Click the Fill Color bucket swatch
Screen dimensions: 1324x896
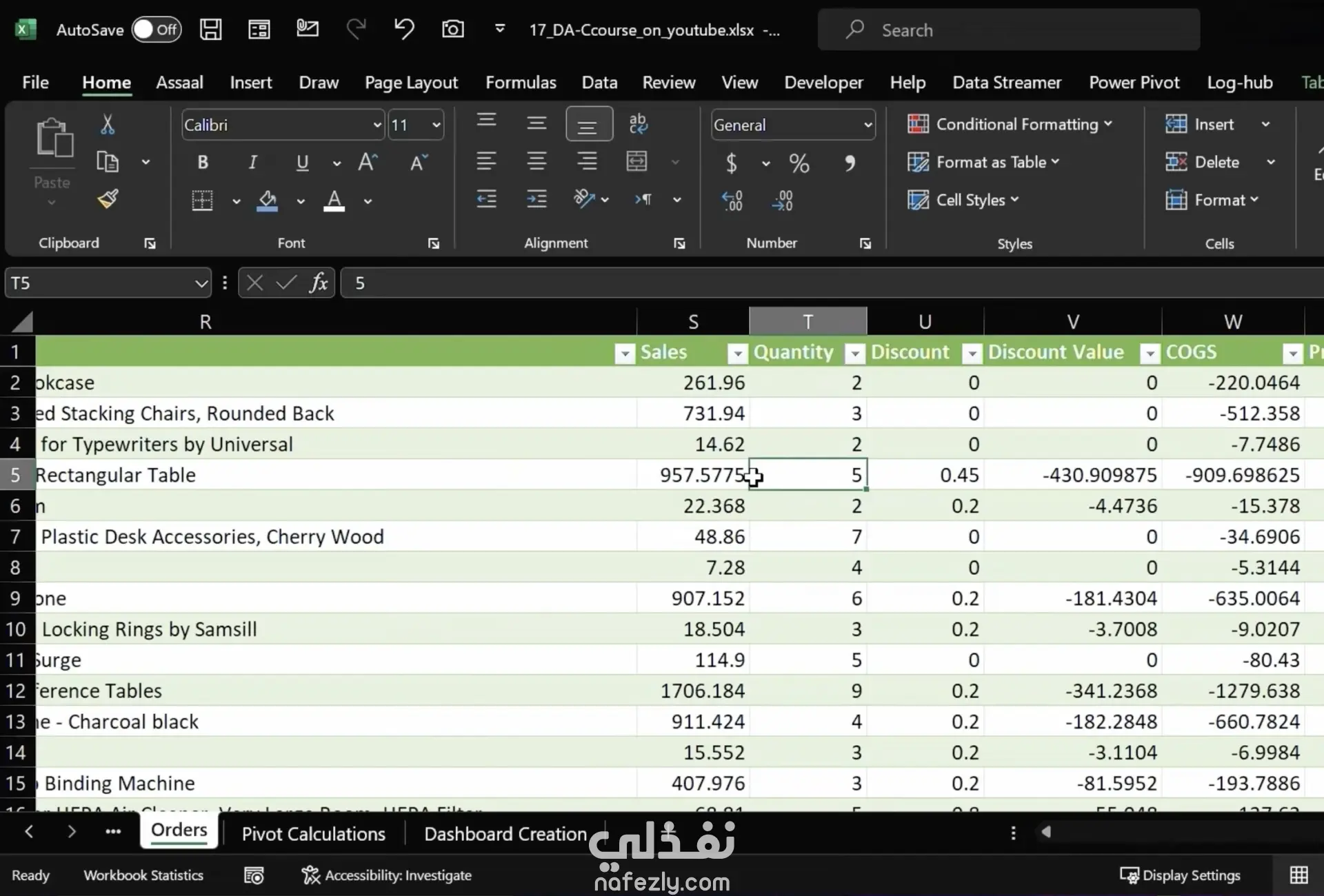coord(268,201)
